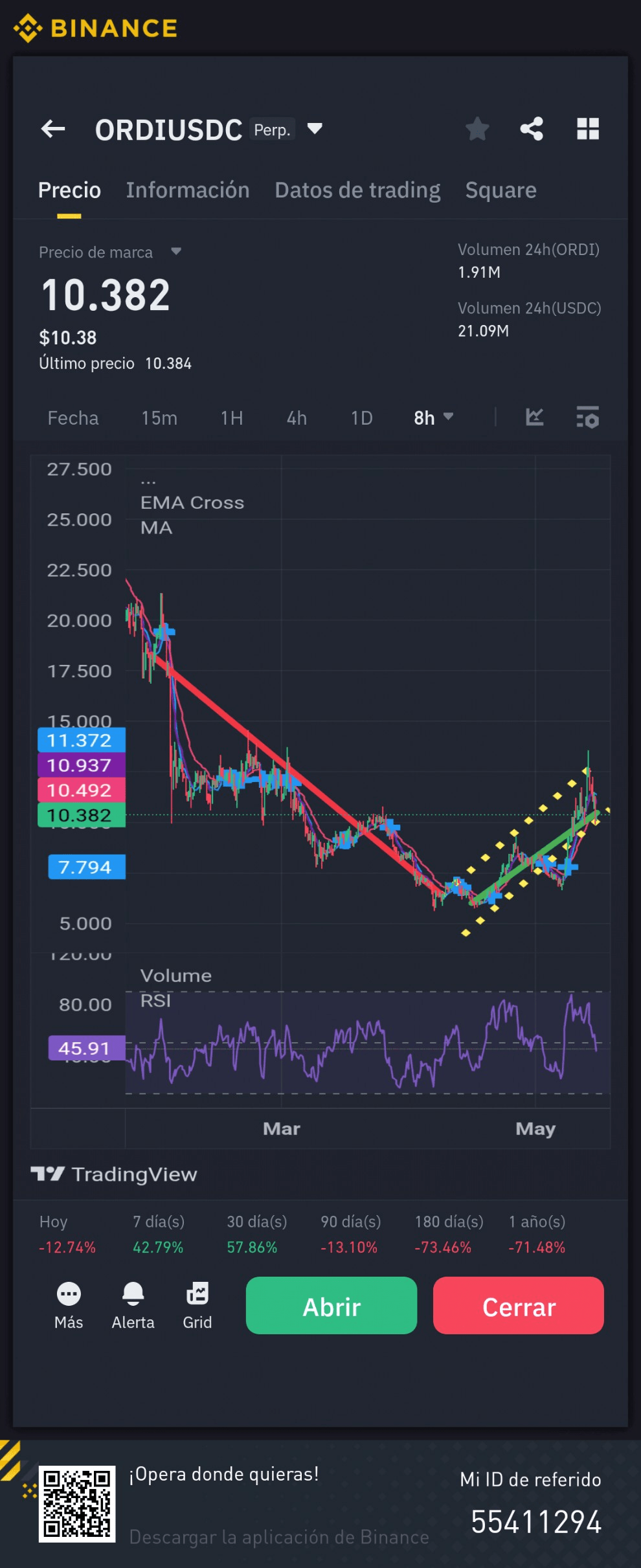Click the referral ID 55411294
Screen dimensions: 641x1568
536,1522
